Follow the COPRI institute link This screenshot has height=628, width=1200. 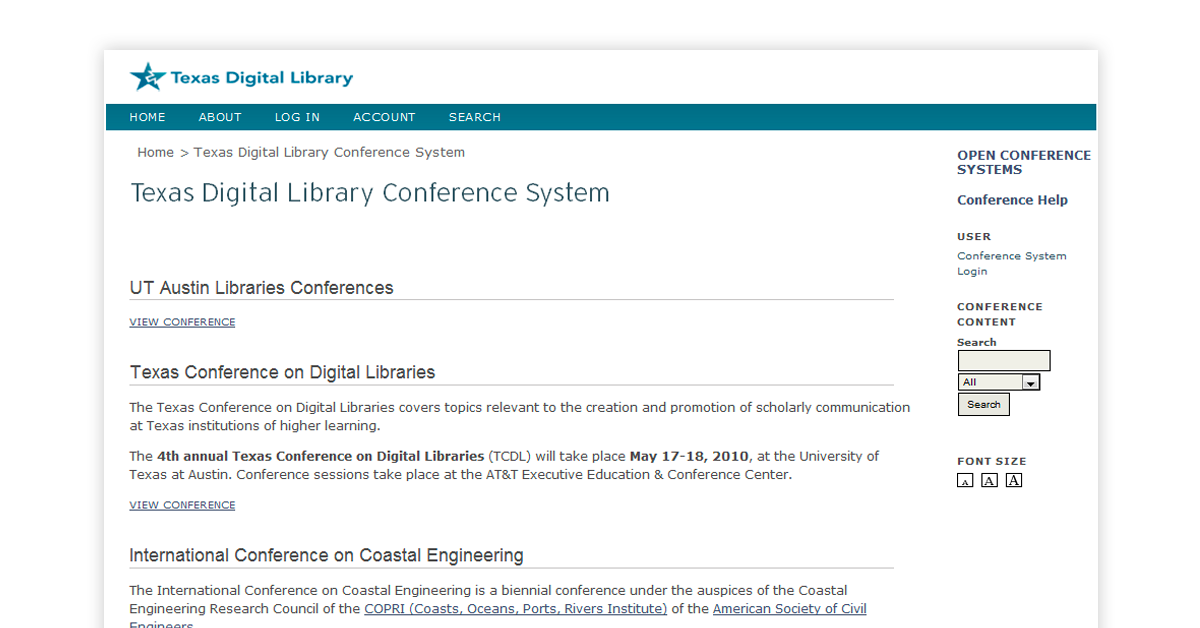pos(515,608)
